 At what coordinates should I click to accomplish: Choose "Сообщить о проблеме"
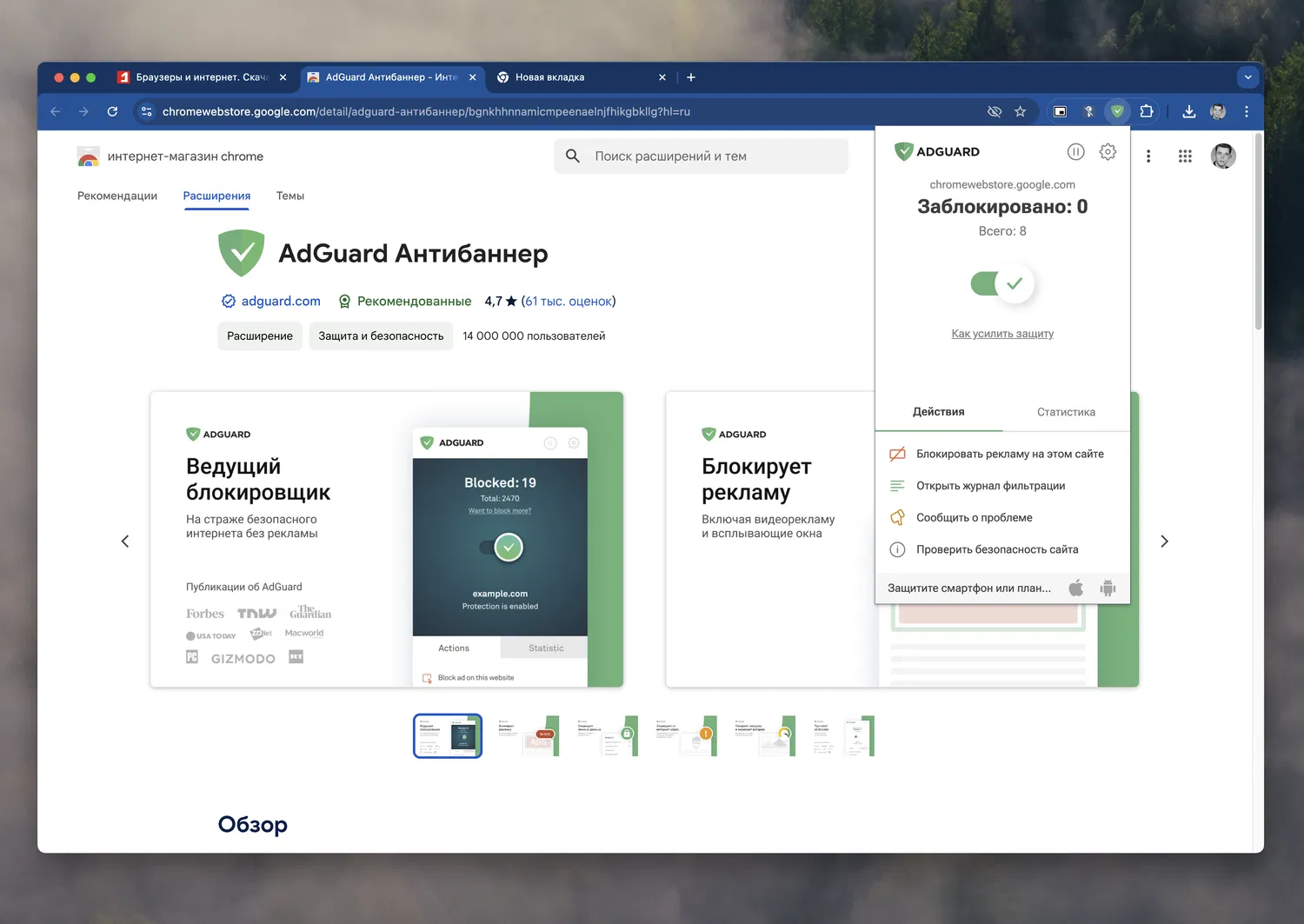1002,517
